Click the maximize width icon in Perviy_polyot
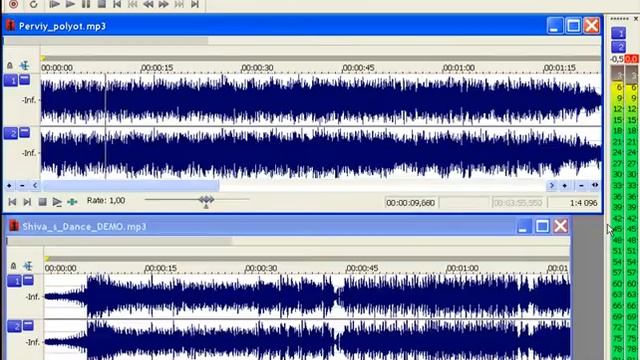The width and height of the screenshot is (640, 360). tap(595, 185)
